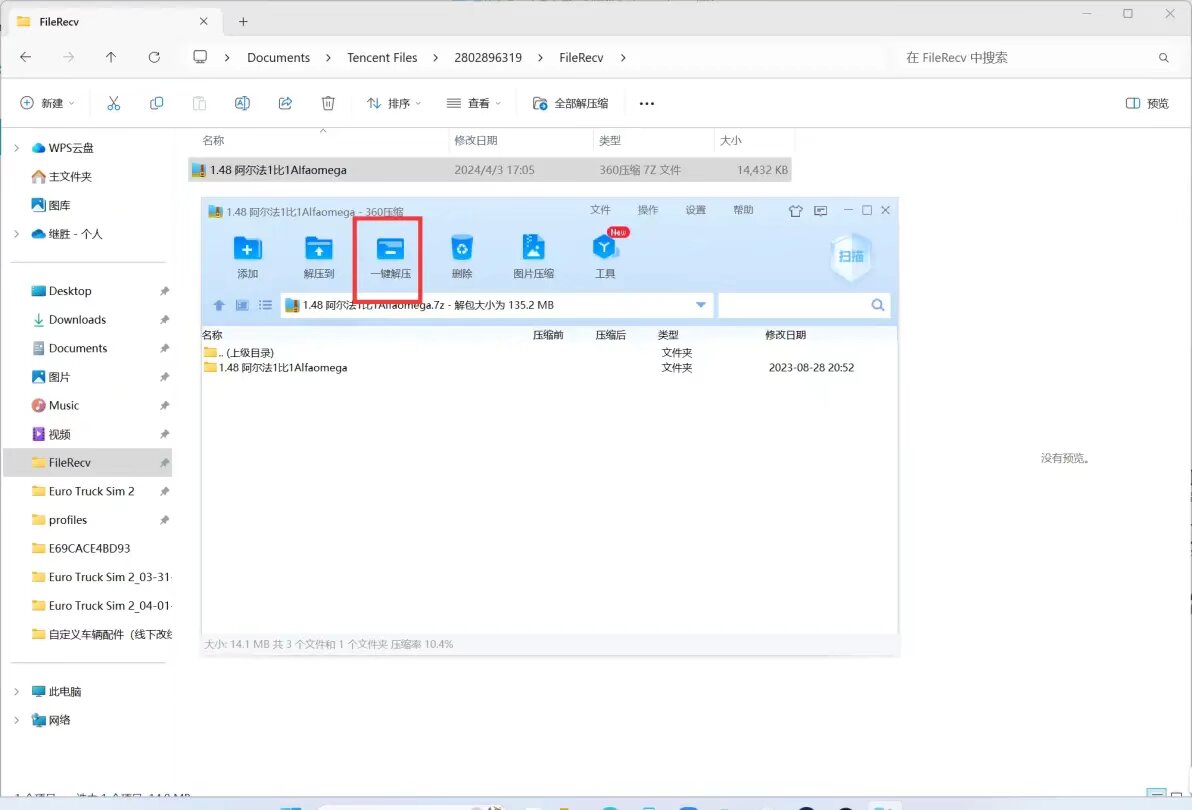Toggle the 预览 preview pane button

pos(1147,103)
